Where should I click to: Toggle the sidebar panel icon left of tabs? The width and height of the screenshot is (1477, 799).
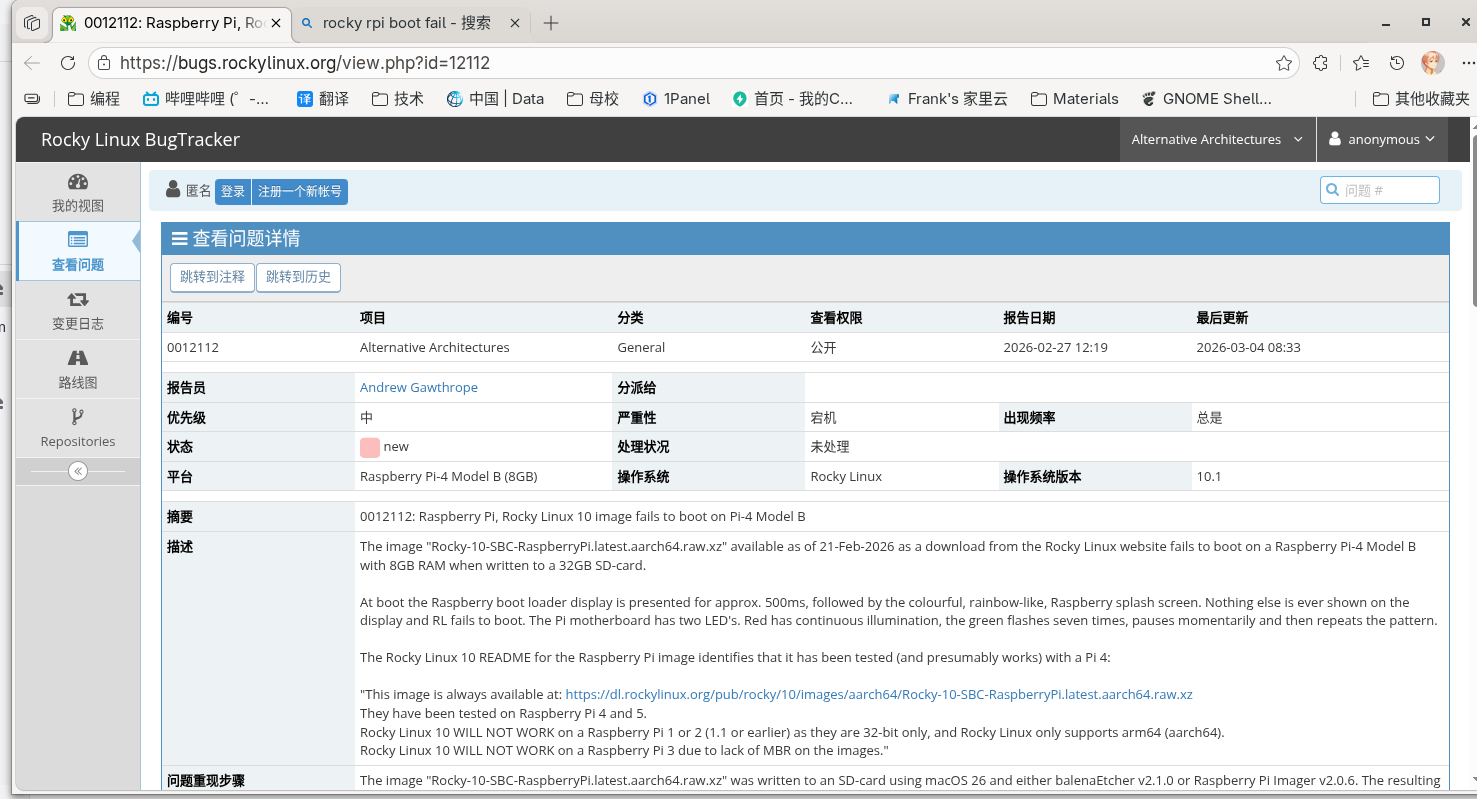(x=30, y=22)
